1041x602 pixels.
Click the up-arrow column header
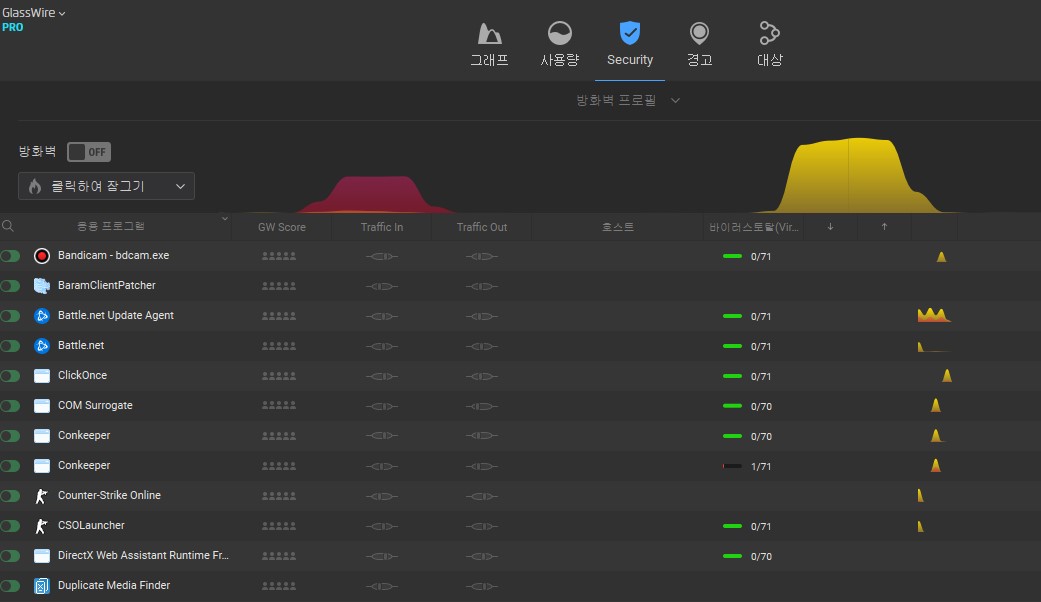884,227
